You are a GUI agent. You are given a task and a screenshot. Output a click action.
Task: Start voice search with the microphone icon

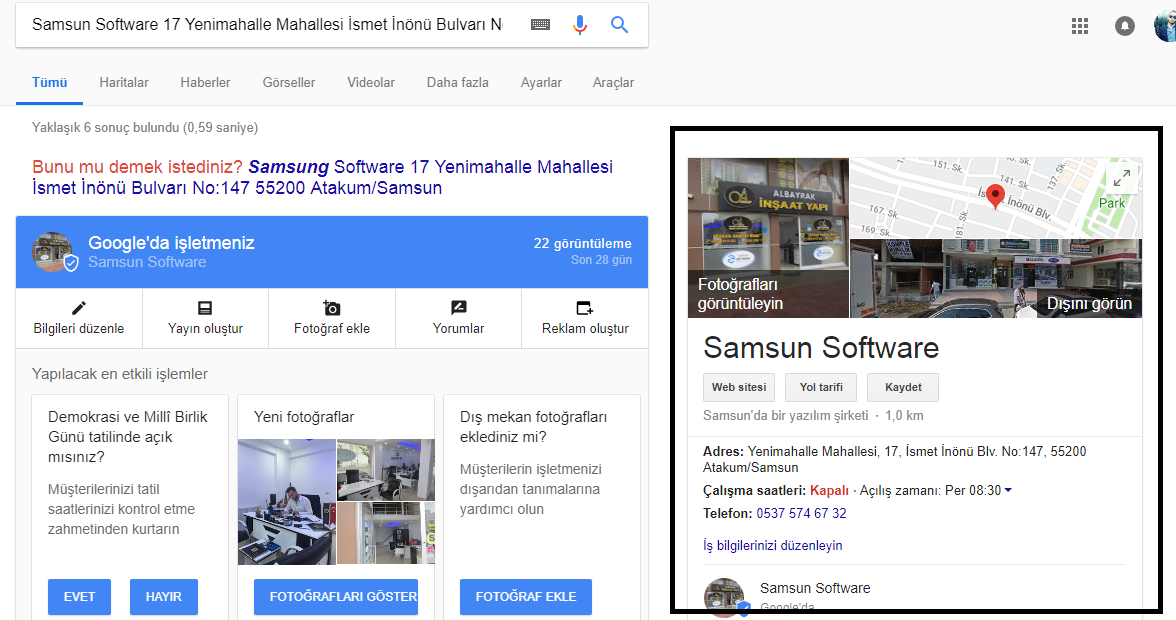pyautogui.click(x=580, y=25)
